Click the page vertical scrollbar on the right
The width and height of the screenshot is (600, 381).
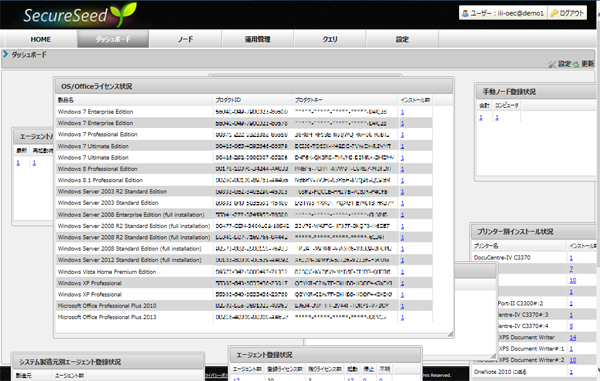click(x=598, y=191)
